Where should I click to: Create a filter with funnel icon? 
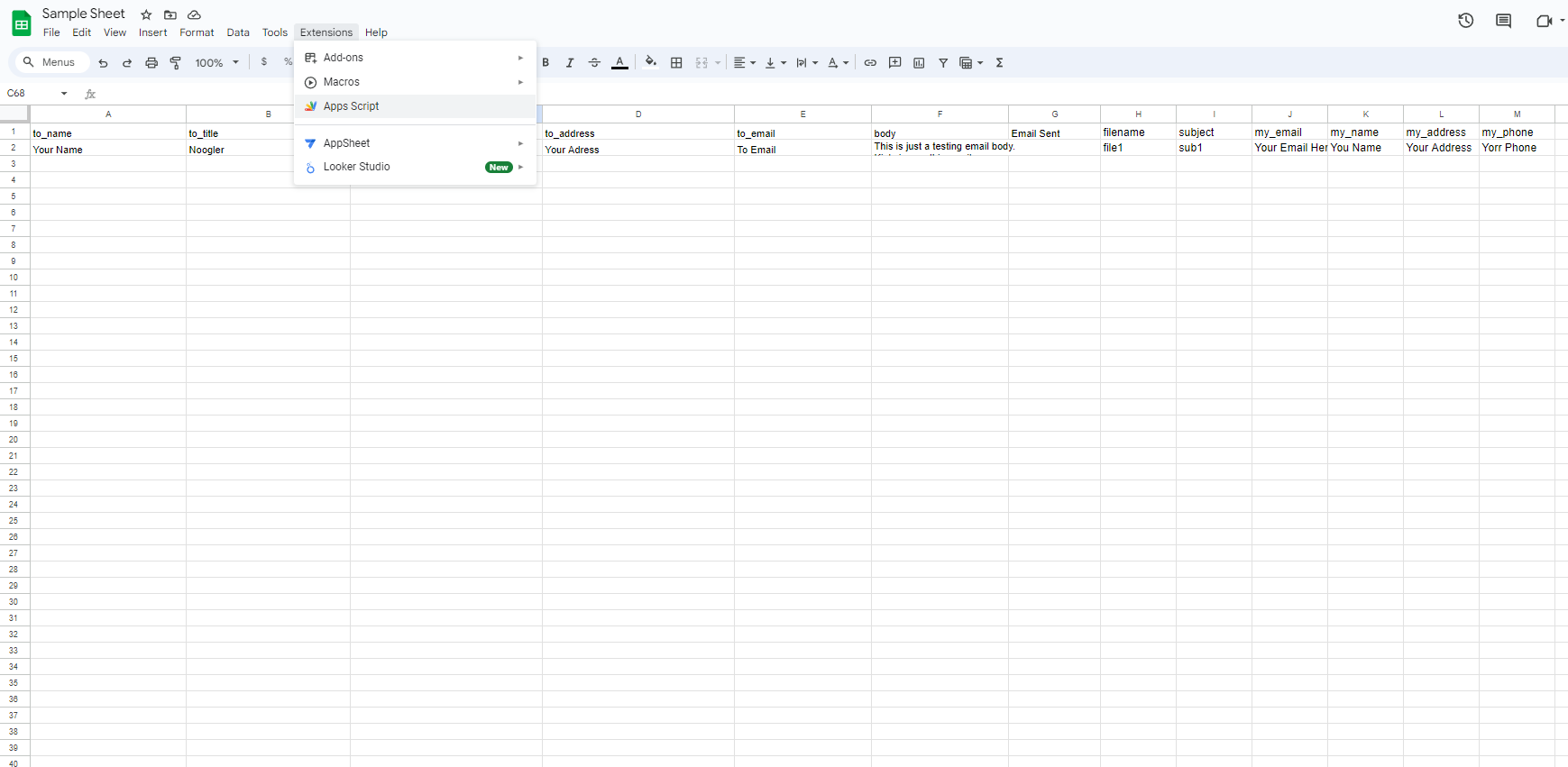(x=943, y=63)
